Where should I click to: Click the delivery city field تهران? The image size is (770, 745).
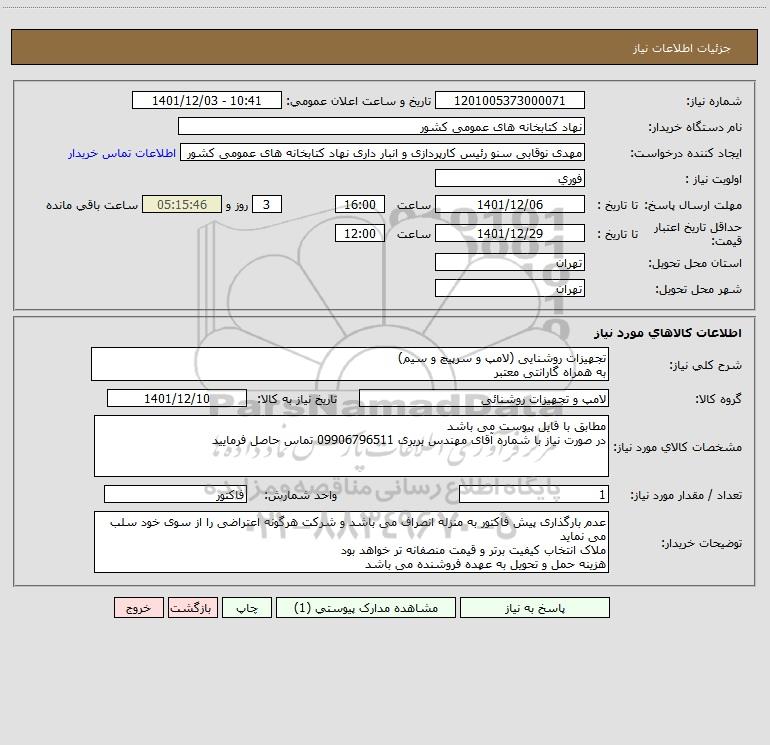[510, 288]
